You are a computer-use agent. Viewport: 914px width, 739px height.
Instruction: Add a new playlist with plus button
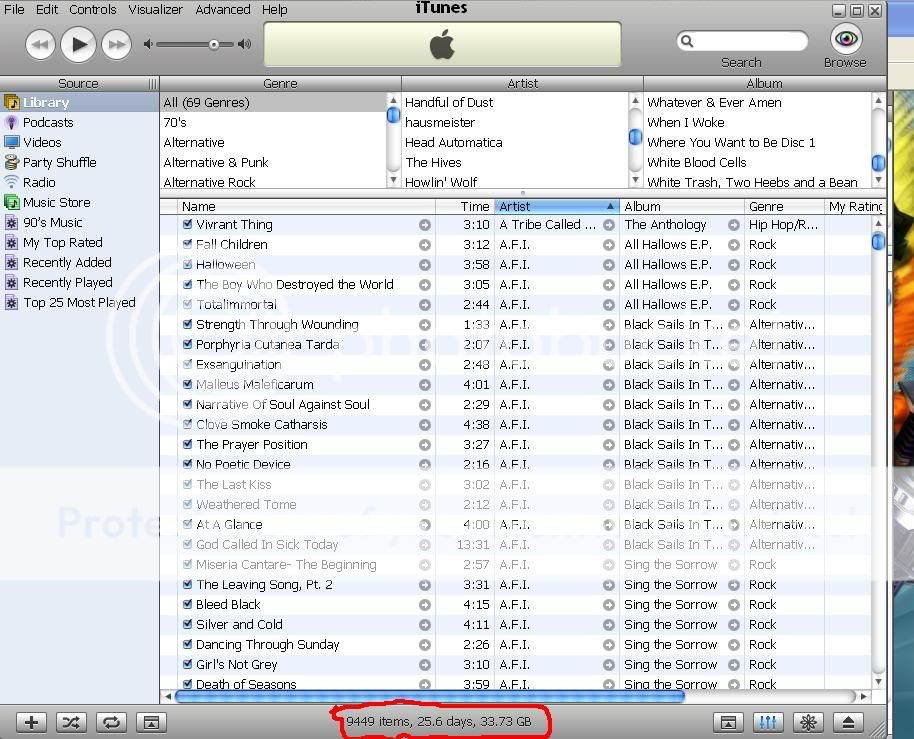pyautogui.click(x=31, y=722)
